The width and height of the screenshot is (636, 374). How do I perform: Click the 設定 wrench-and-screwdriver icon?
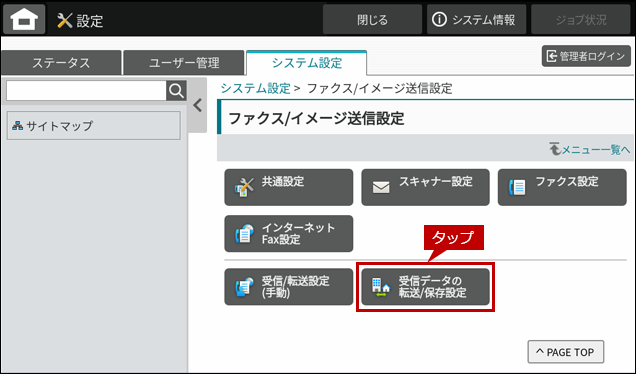[x=64, y=20]
